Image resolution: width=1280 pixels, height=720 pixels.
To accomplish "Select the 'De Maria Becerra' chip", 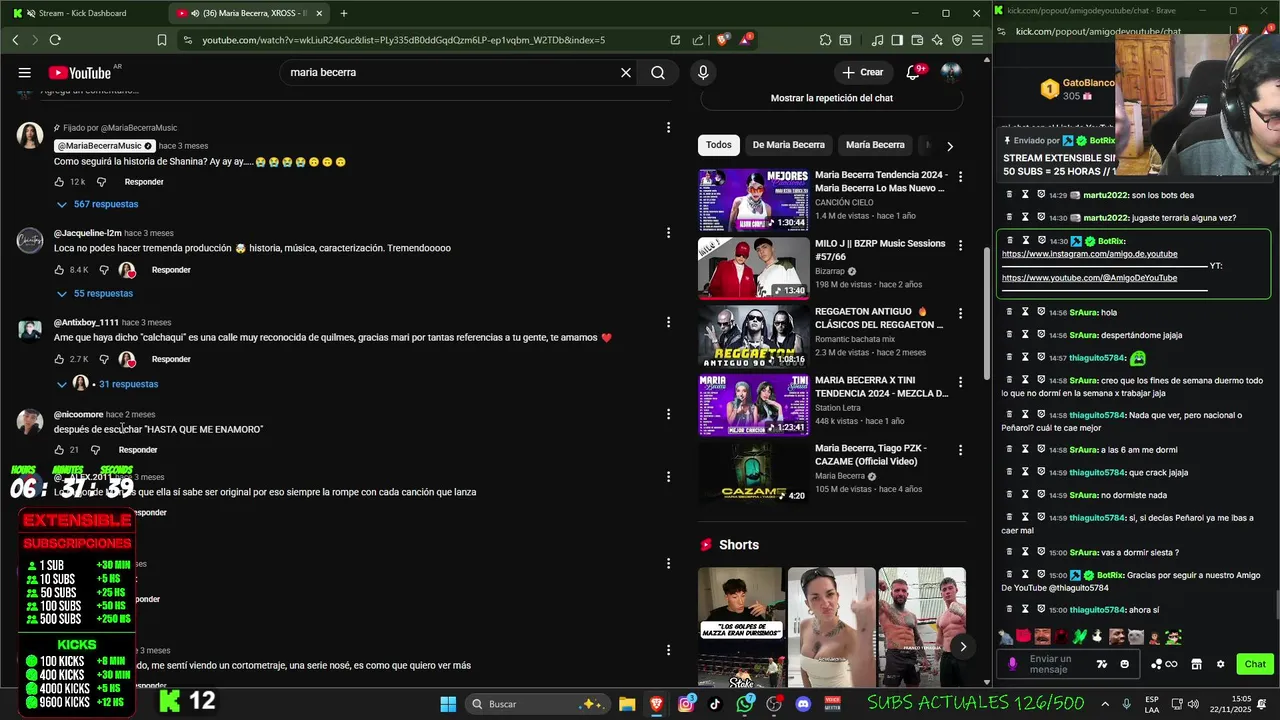I will tap(788, 145).
